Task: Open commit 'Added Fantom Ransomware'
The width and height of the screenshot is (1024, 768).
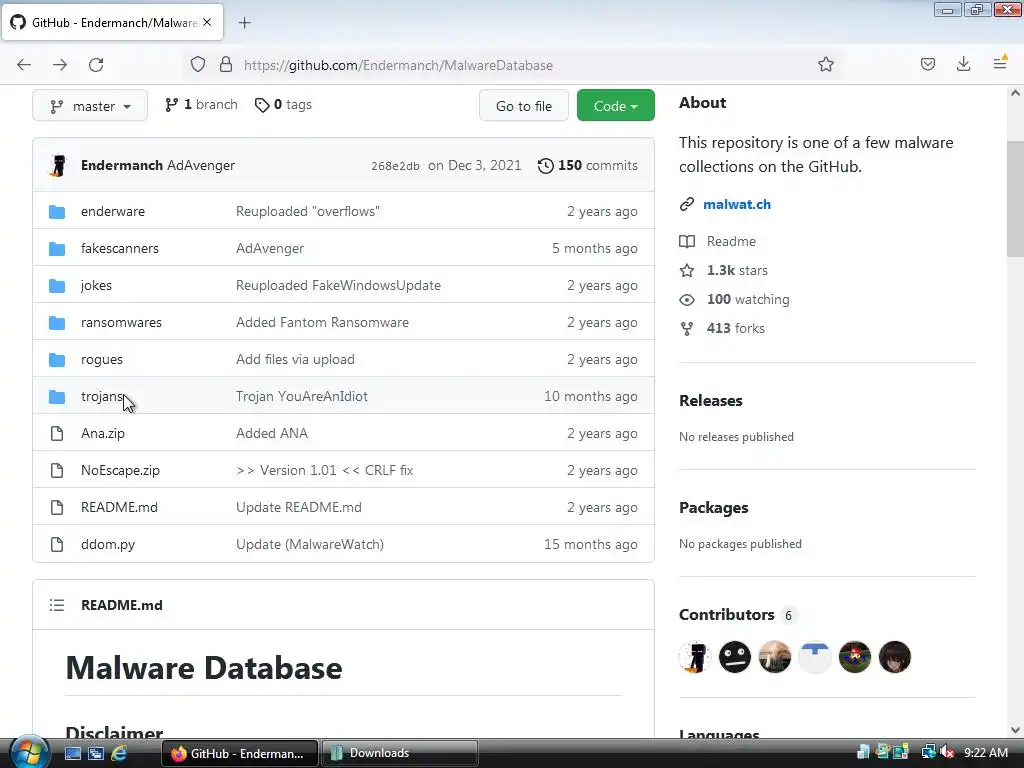Action: pyautogui.click(x=322, y=323)
